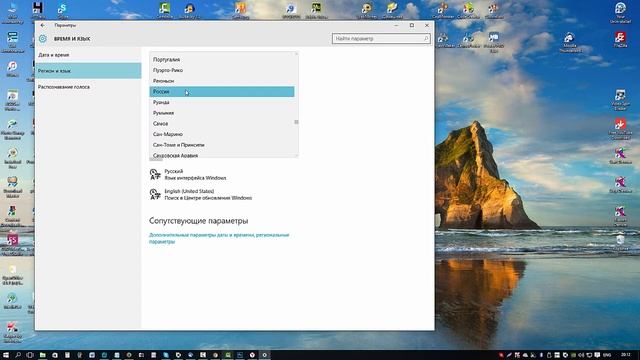Click the taskbar search magnifier
This screenshot has width=640, height=360.
pos(18,355)
